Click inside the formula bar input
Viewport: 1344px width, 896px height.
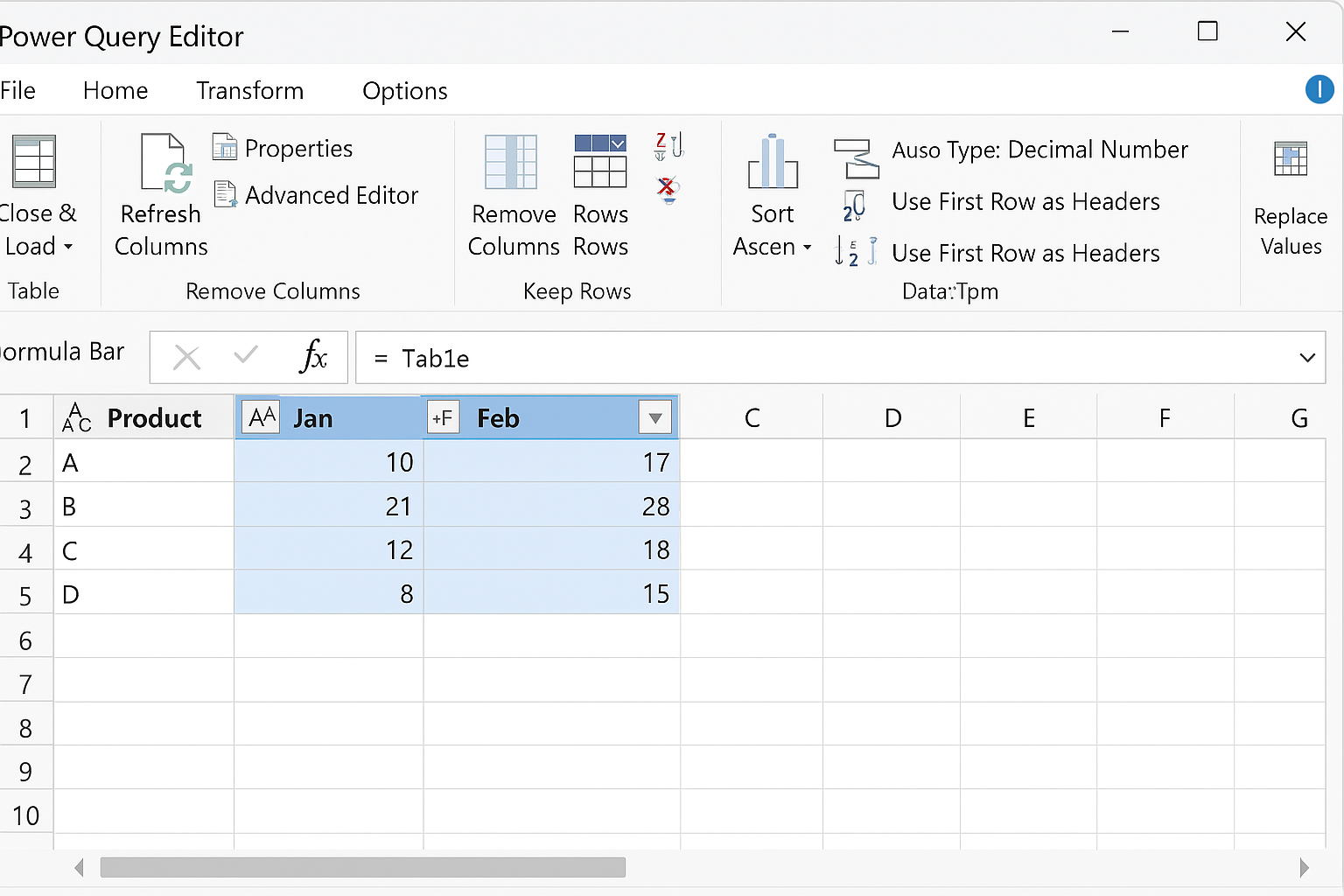[x=840, y=358]
